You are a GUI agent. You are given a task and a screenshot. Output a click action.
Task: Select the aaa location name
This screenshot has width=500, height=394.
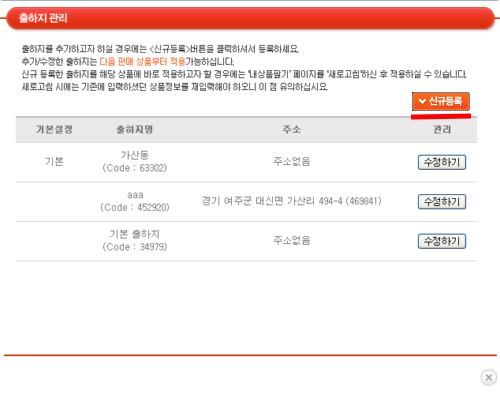coord(135,195)
